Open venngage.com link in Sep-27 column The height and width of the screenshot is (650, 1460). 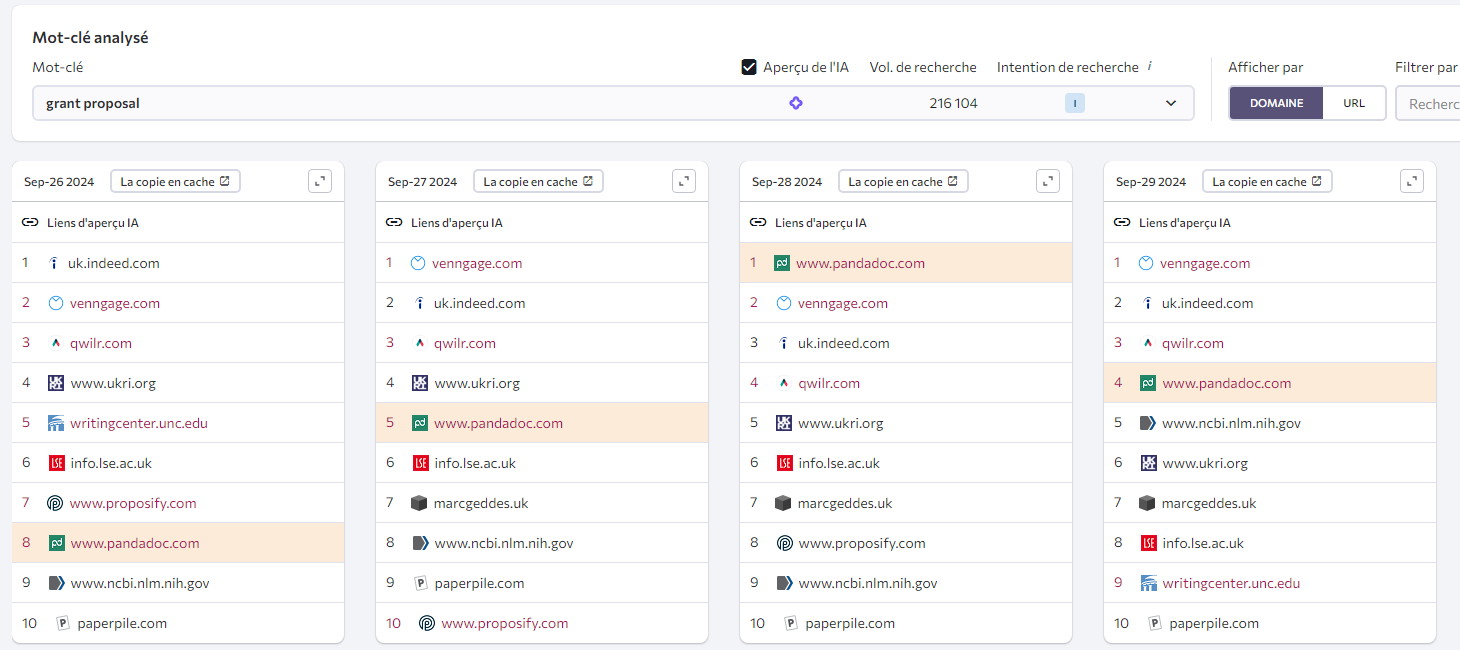477,263
